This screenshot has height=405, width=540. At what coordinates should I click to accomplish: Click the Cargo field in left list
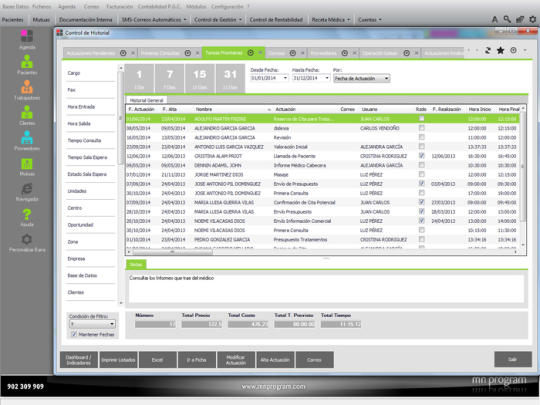click(x=90, y=73)
